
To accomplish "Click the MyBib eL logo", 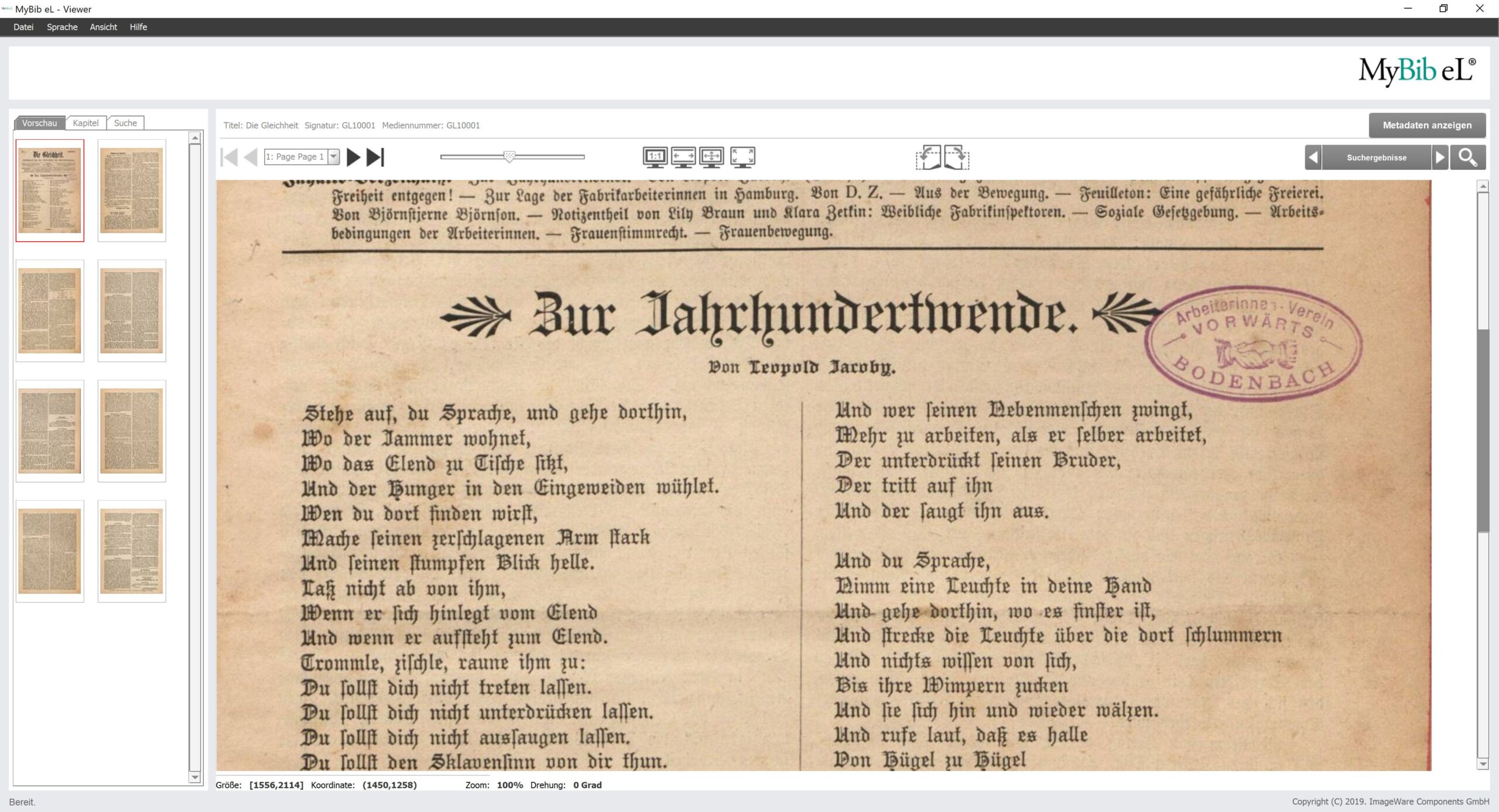I will click(1417, 71).
